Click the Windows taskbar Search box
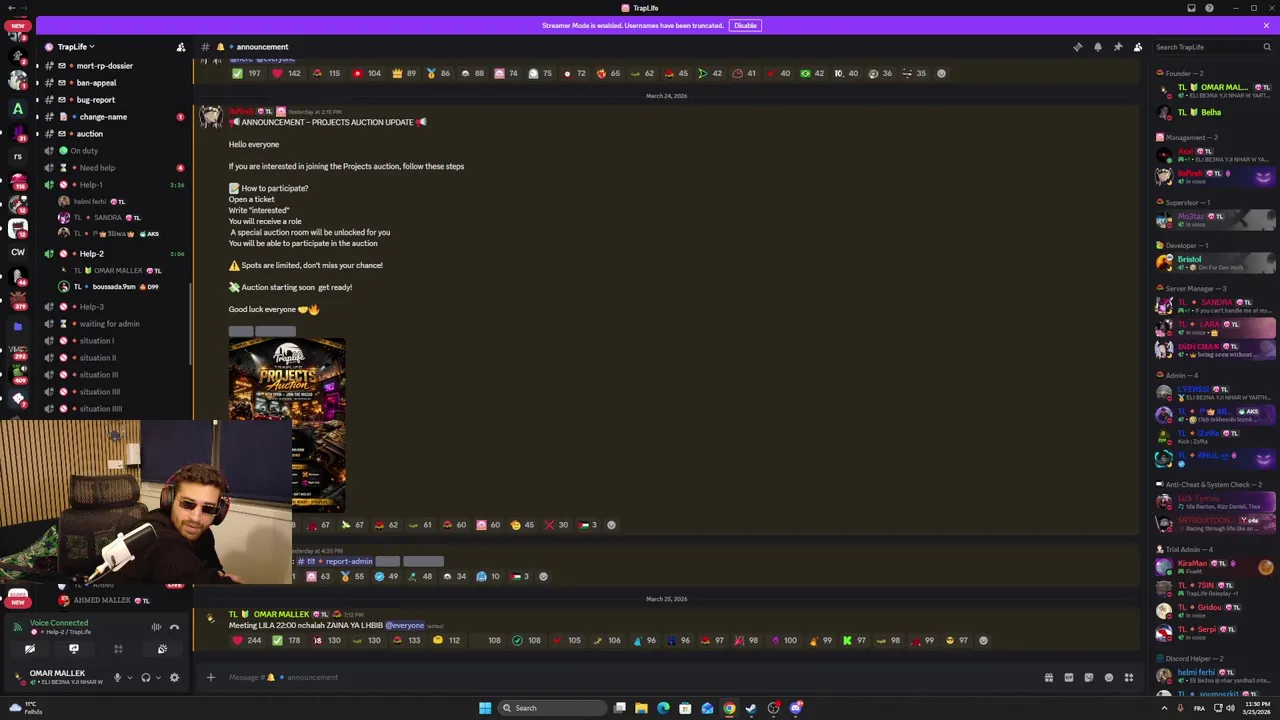The width and height of the screenshot is (1280, 720). [554, 708]
